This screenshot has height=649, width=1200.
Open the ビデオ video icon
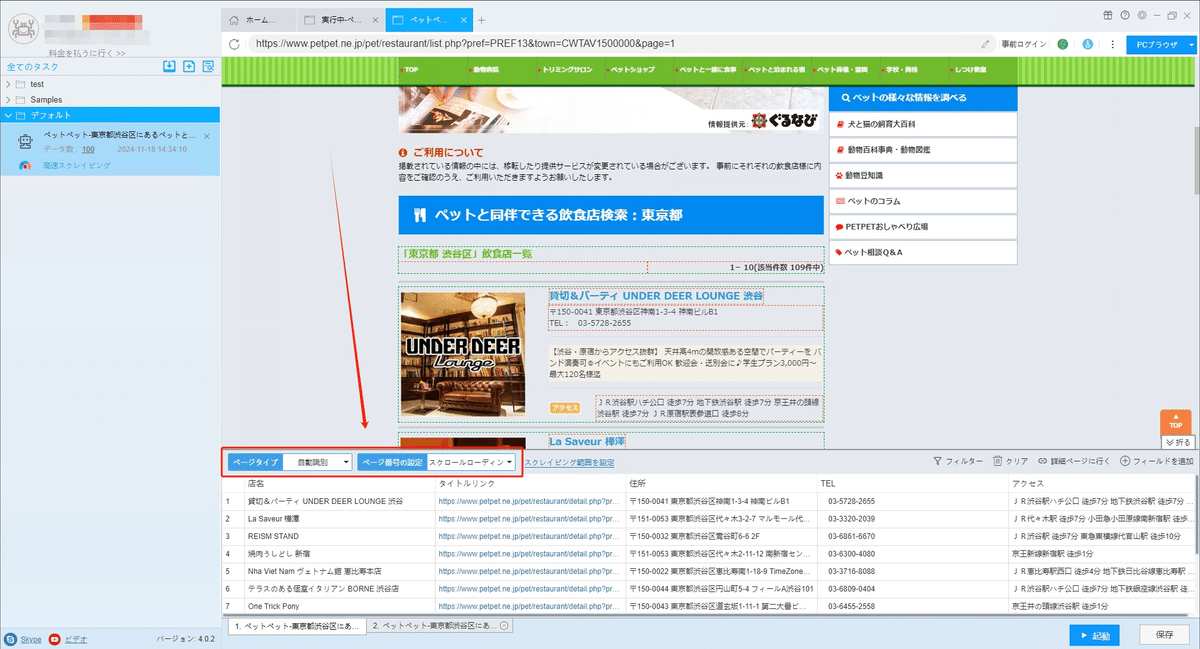[55, 638]
